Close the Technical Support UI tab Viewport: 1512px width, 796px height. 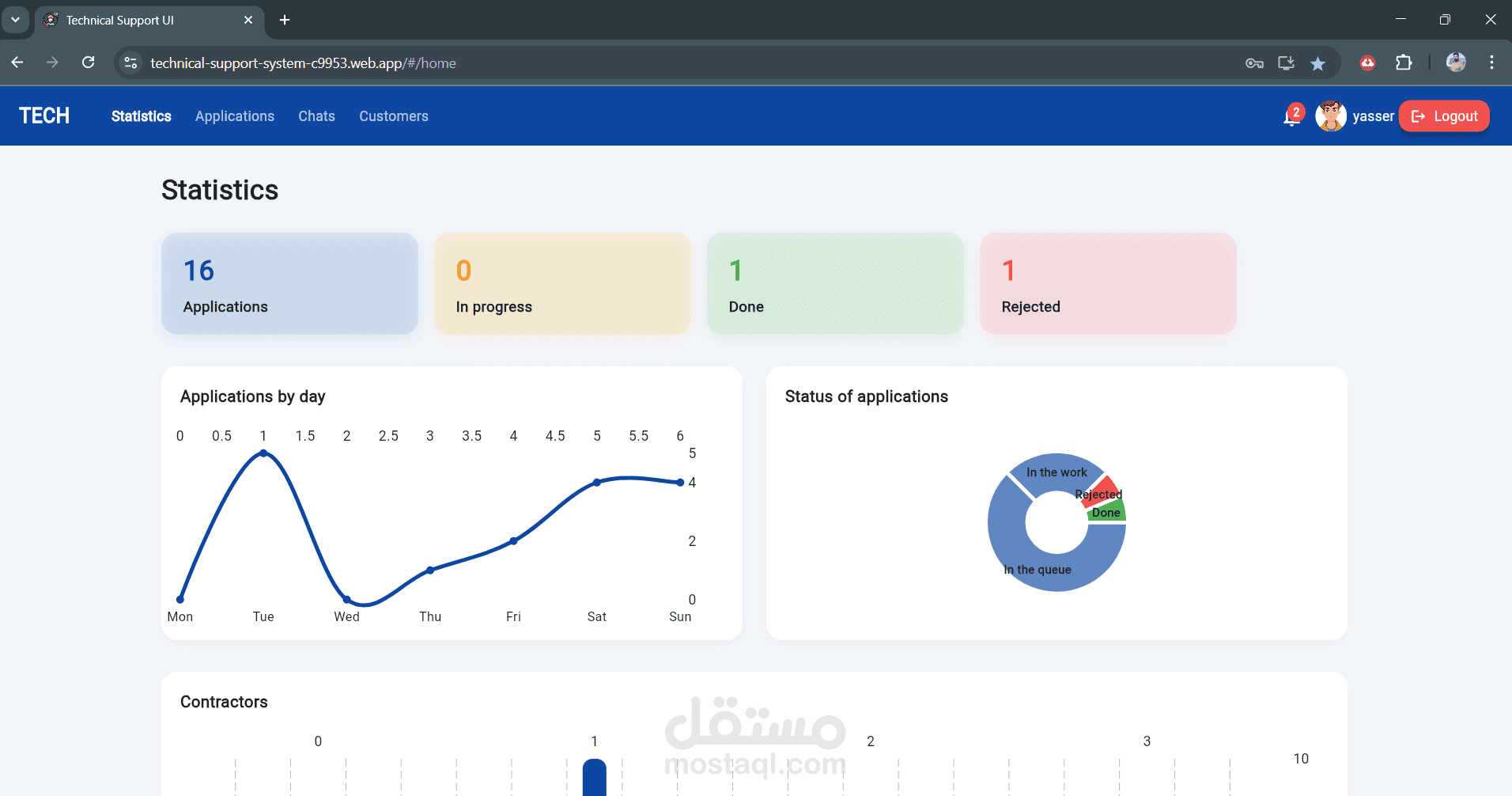pyautogui.click(x=248, y=20)
